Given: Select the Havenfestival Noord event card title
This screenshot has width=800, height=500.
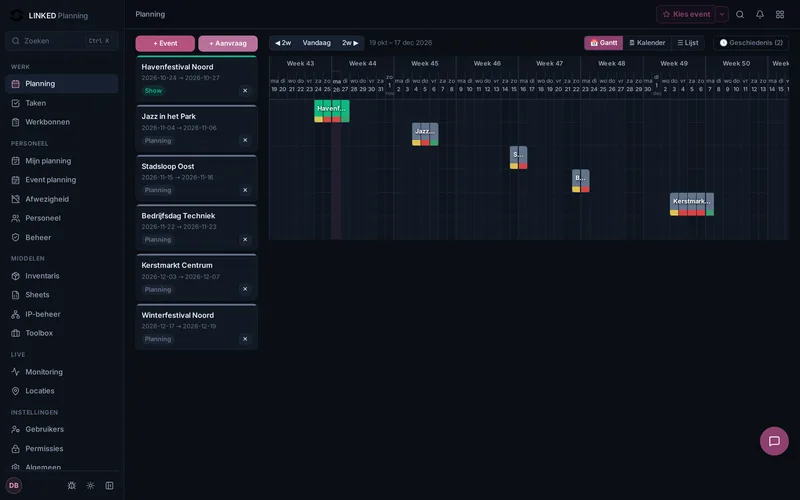Looking at the screenshot, I should click(x=178, y=67).
